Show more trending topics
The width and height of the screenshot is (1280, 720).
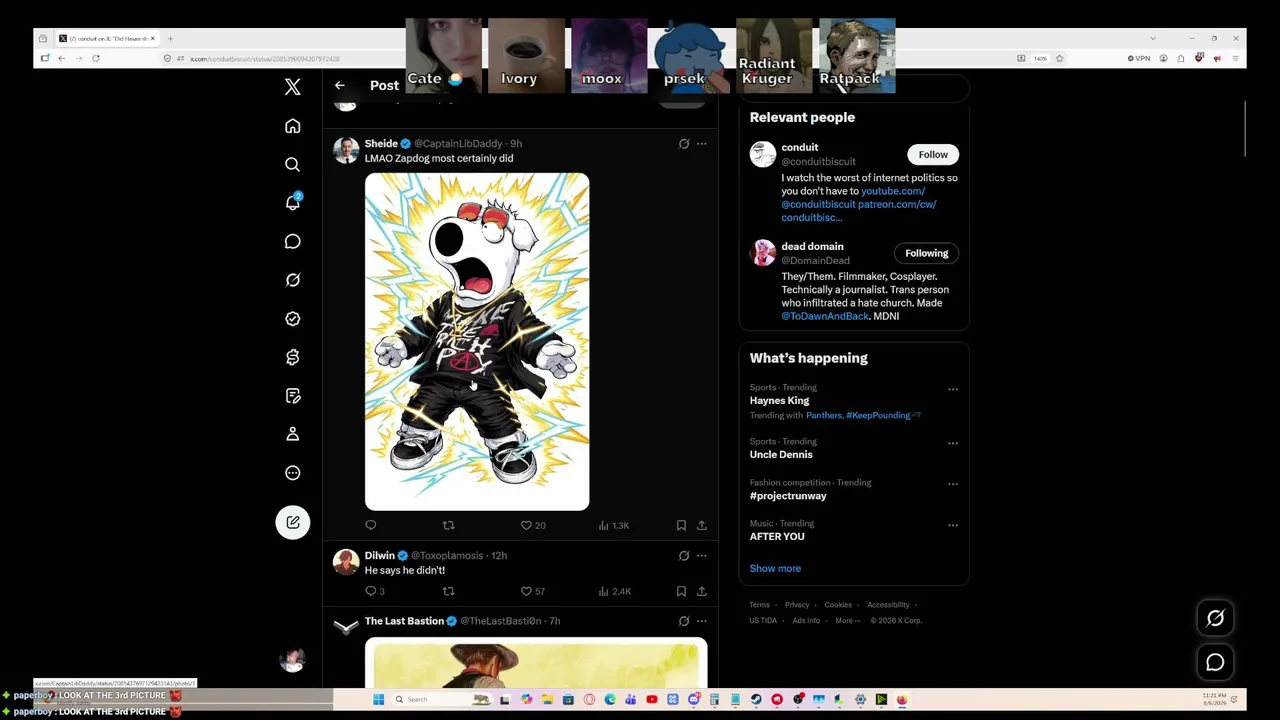click(x=775, y=568)
